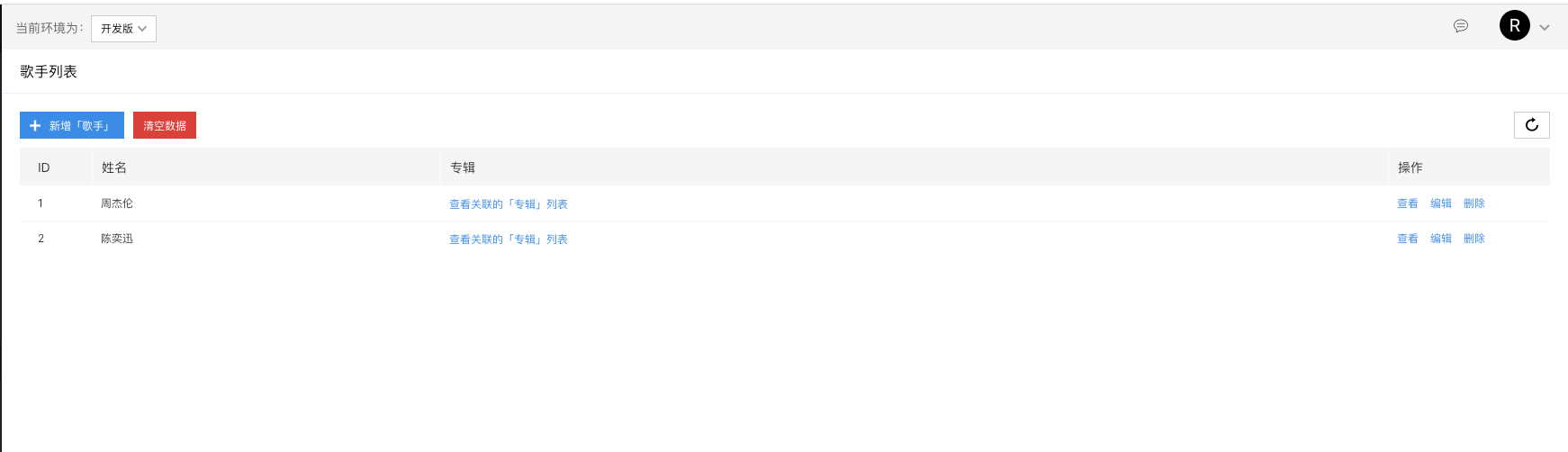
Task: Open the chat message bubble icon
Action: [x=1461, y=26]
